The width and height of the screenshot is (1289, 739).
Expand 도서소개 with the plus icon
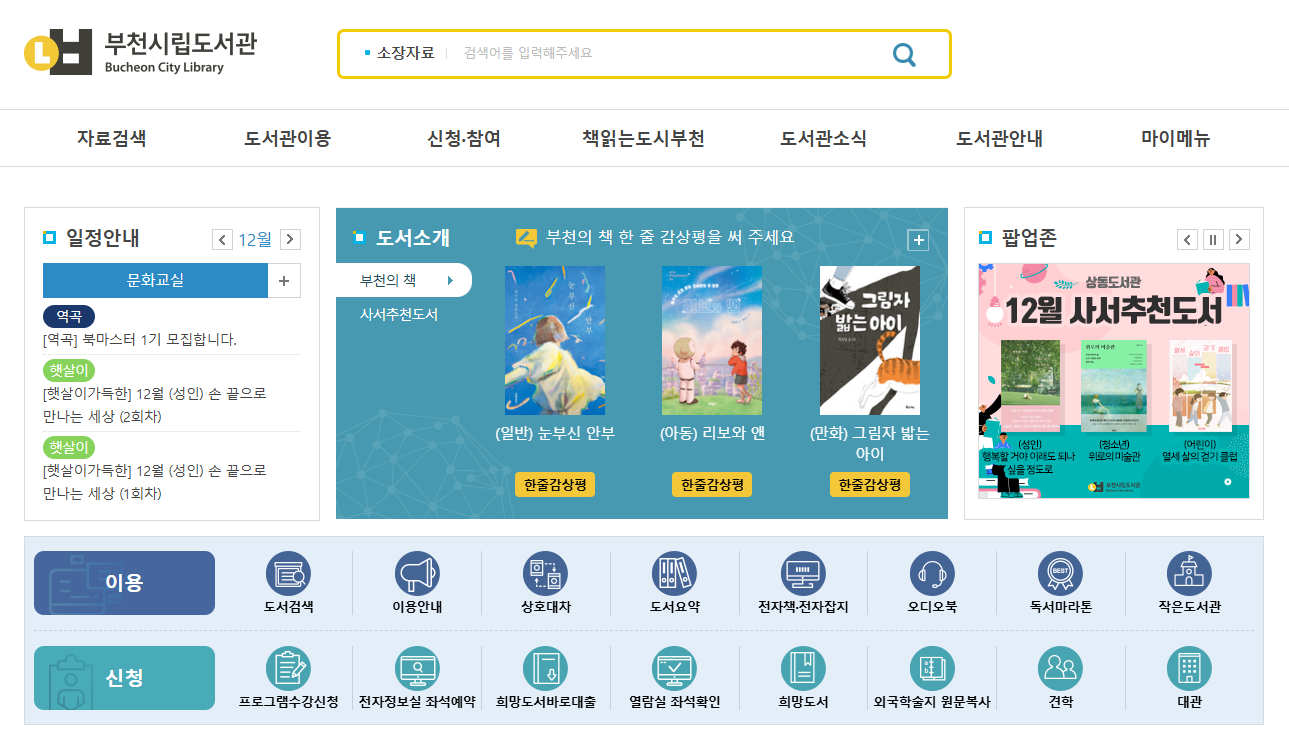tap(918, 240)
